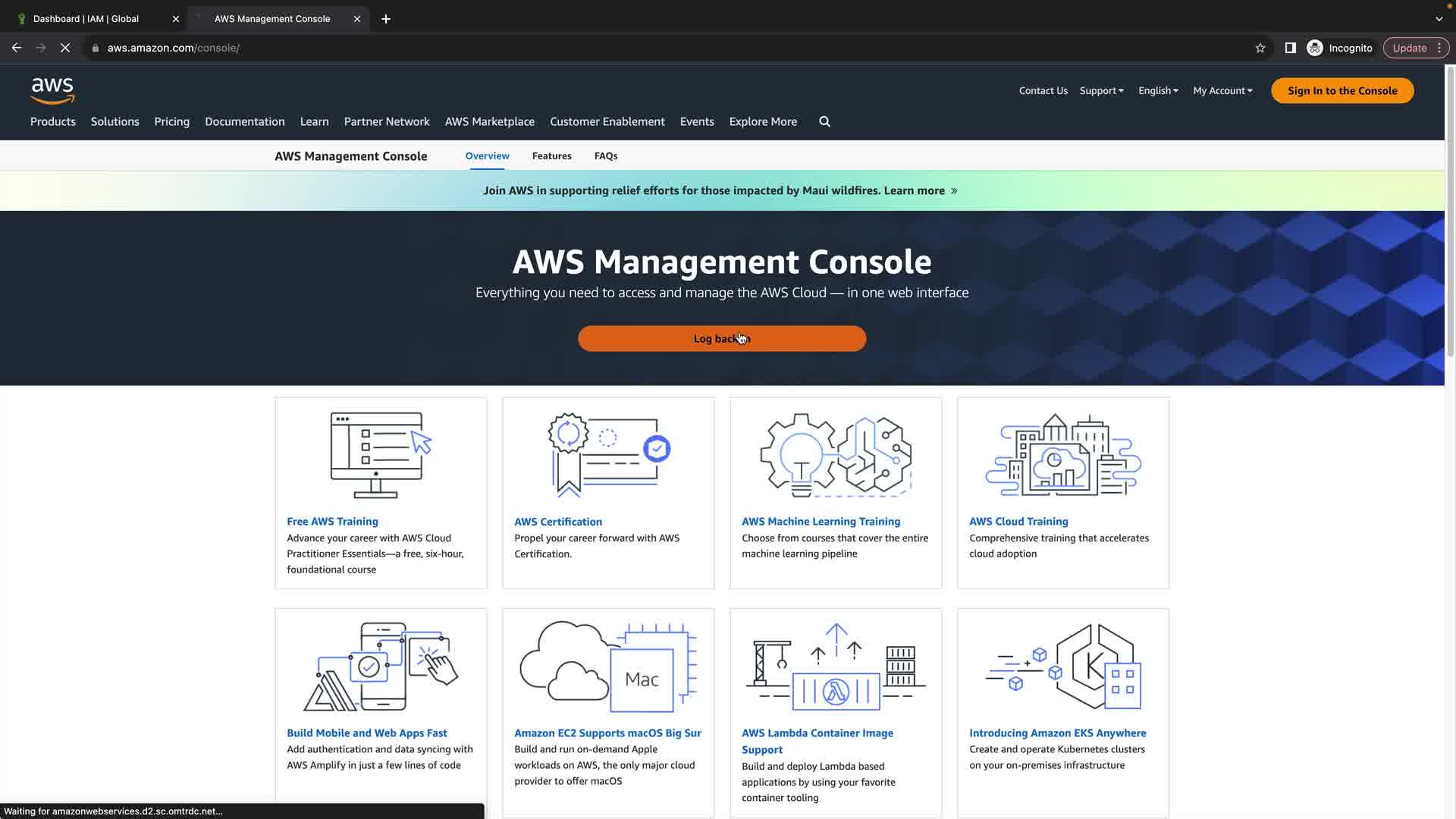1456x819 pixels.
Task: Click Sign In to the Console button
Action: [x=1341, y=90]
